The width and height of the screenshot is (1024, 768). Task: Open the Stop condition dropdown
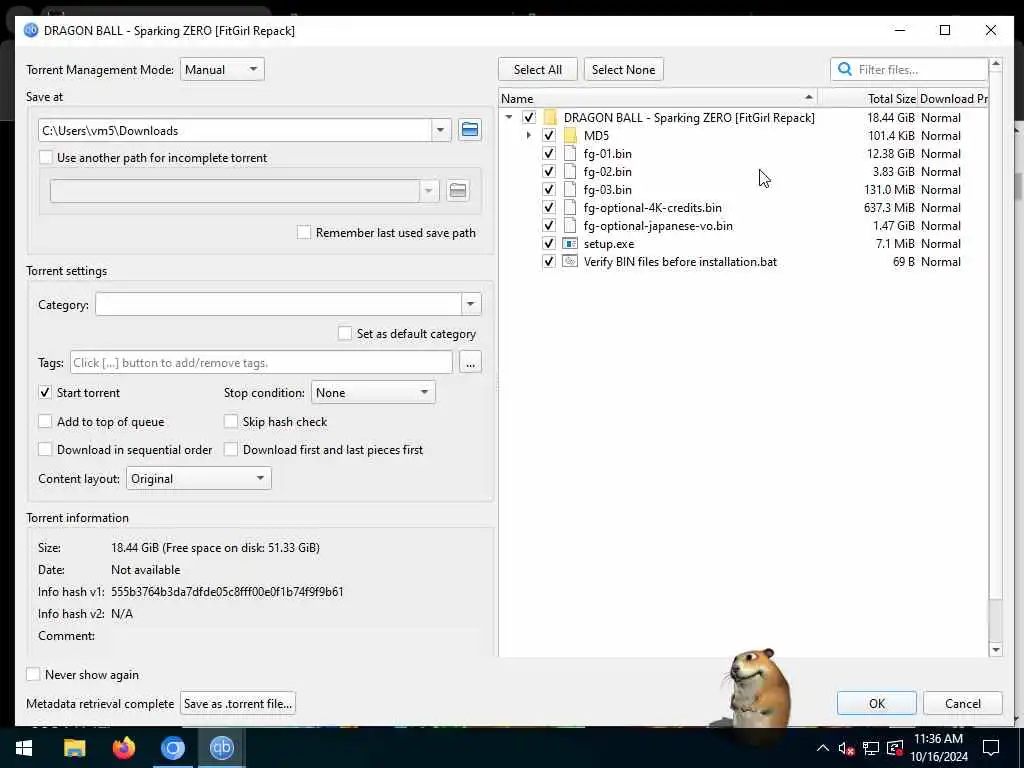point(373,392)
